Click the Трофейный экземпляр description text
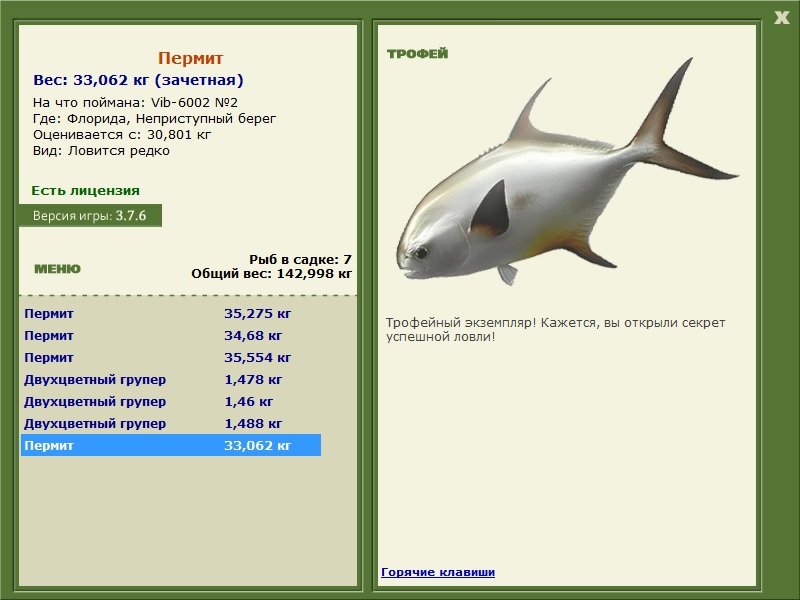Screen dimensions: 800x600 (555, 330)
